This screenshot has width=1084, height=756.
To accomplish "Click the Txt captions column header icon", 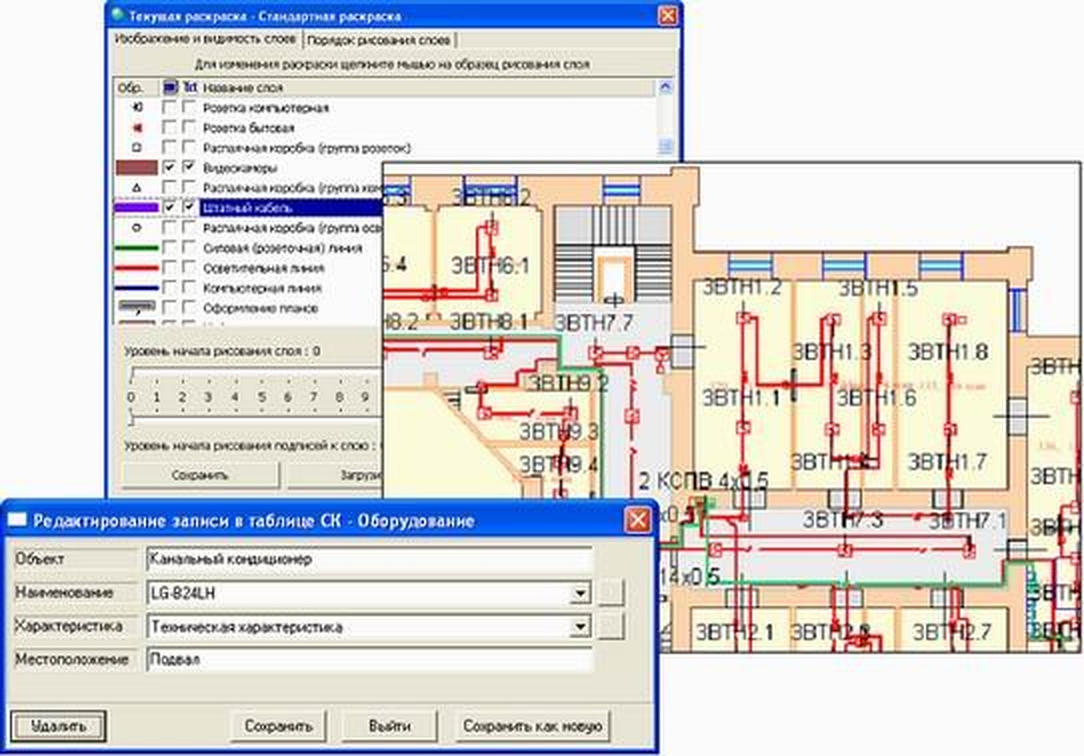I will pos(190,88).
